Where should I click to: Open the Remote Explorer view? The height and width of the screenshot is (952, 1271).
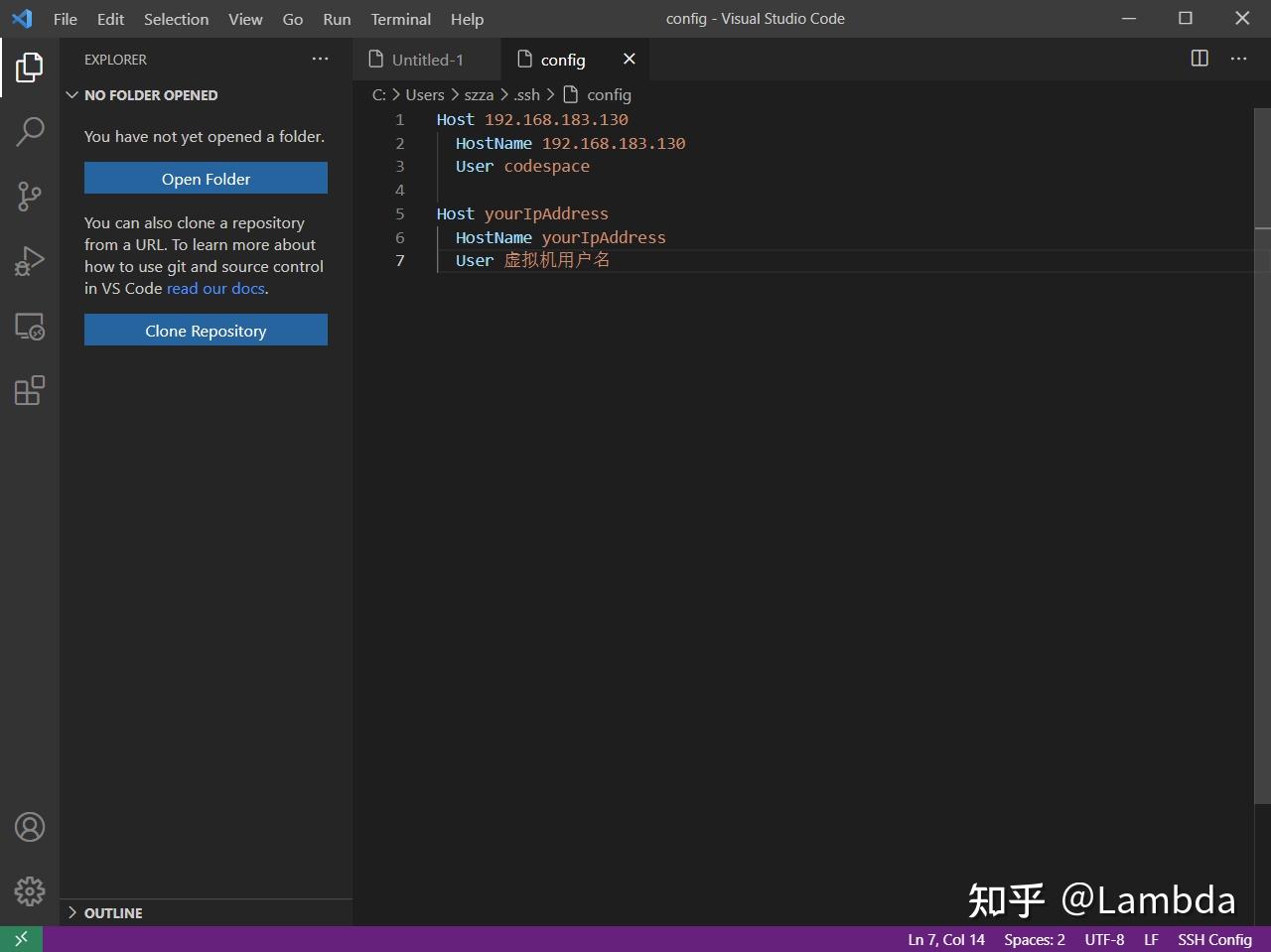[29, 326]
